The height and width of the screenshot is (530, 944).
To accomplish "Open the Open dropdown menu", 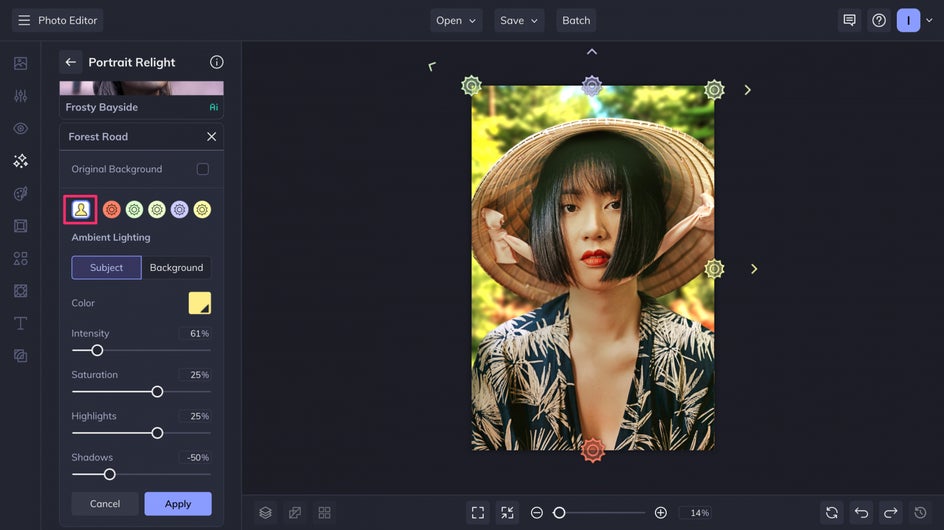I will [x=456, y=20].
